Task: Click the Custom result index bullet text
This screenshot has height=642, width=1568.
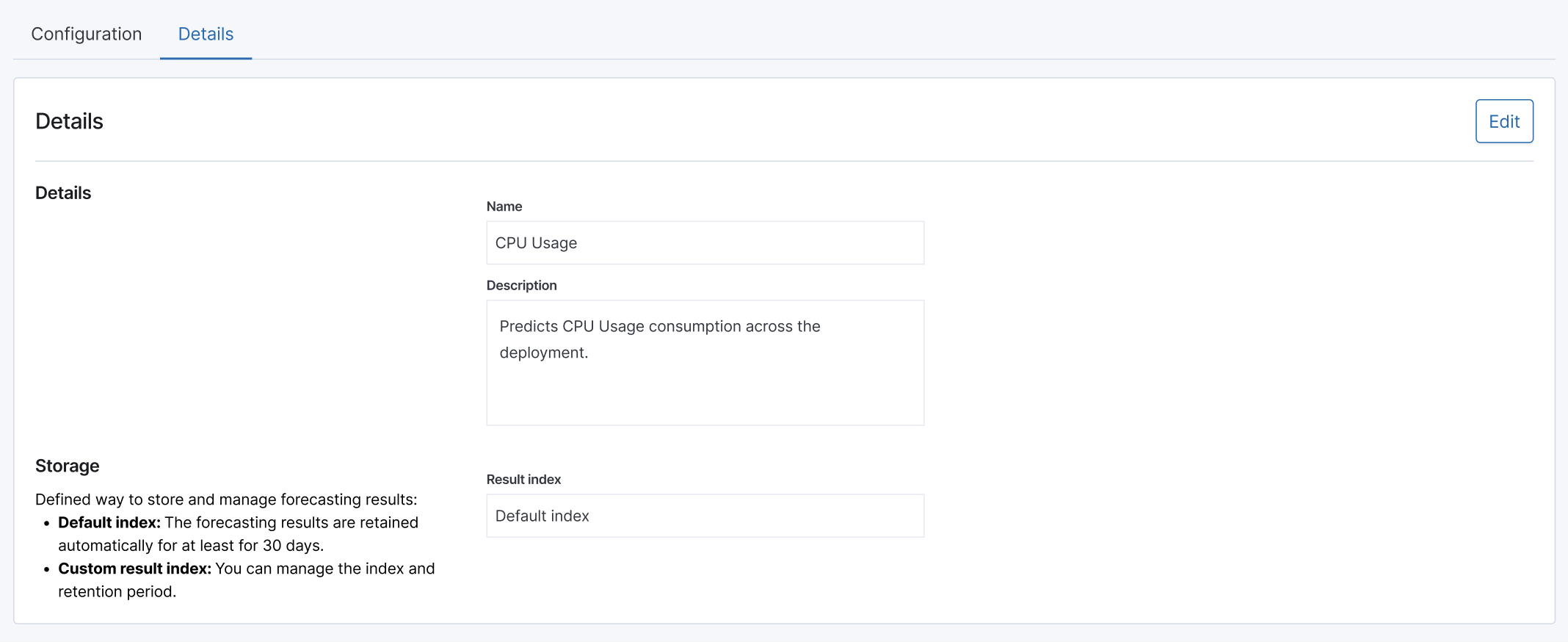Action: pos(246,580)
